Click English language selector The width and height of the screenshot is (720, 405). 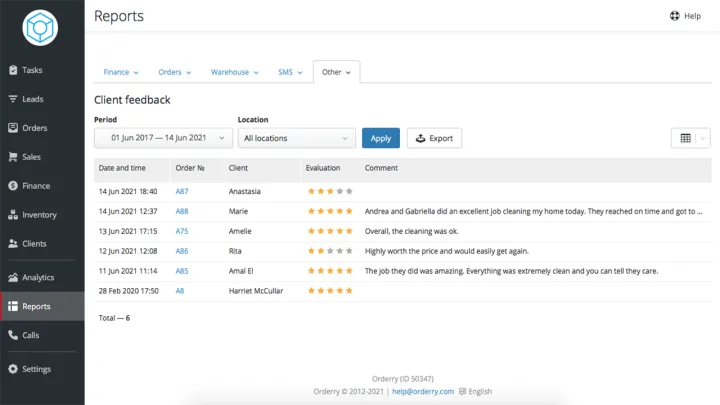[x=480, y=391]
